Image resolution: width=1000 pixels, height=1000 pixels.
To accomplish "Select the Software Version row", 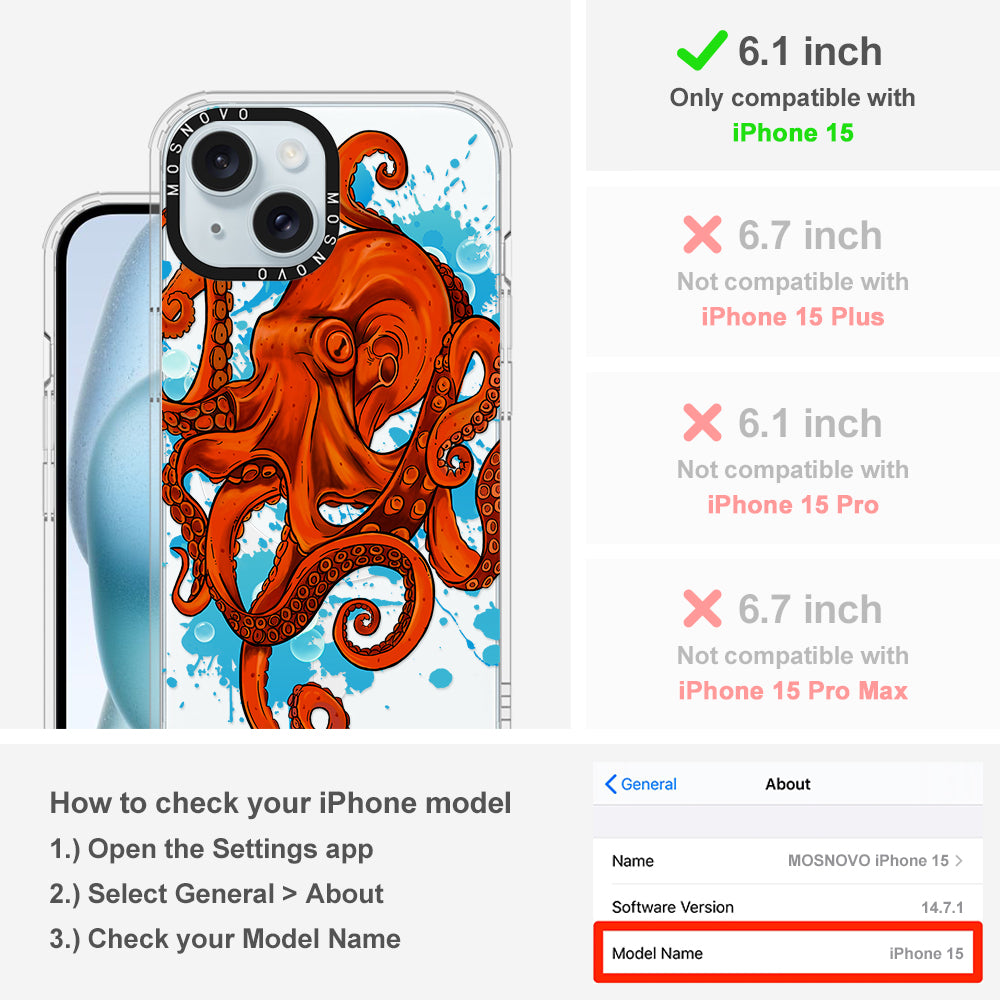I will [788, 906].
